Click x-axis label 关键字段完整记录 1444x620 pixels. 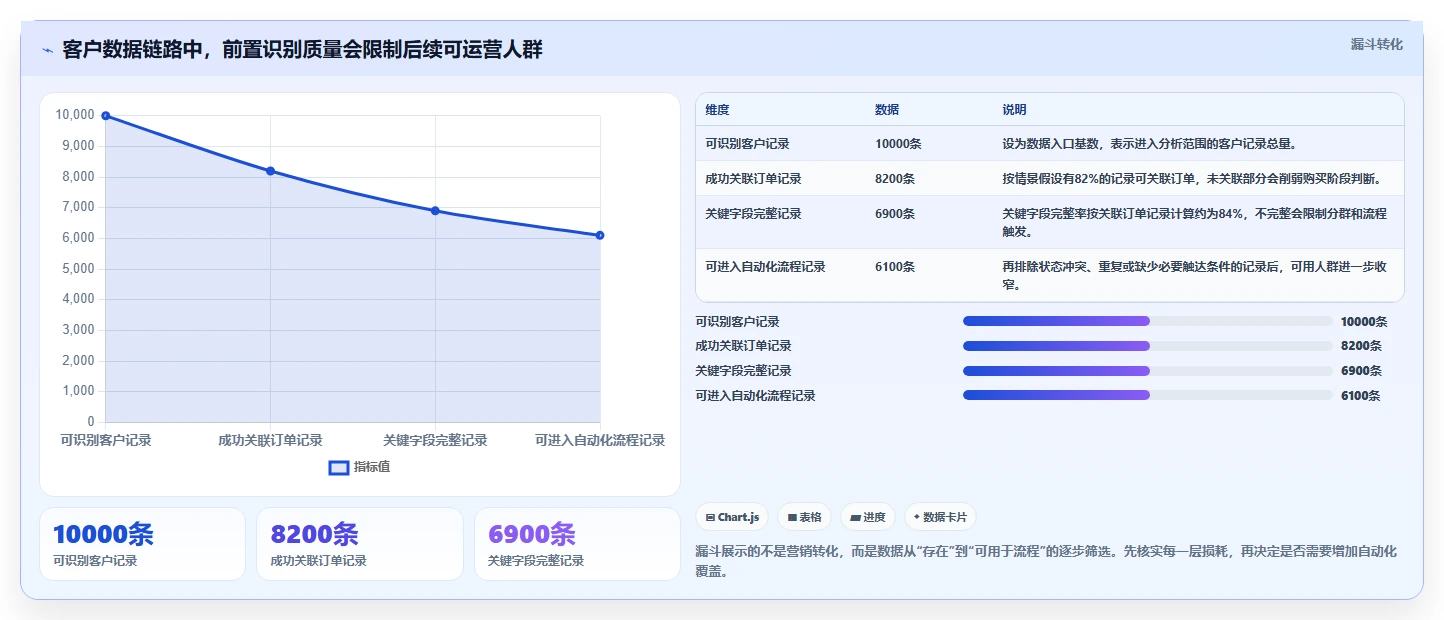(x=435, y=440)
